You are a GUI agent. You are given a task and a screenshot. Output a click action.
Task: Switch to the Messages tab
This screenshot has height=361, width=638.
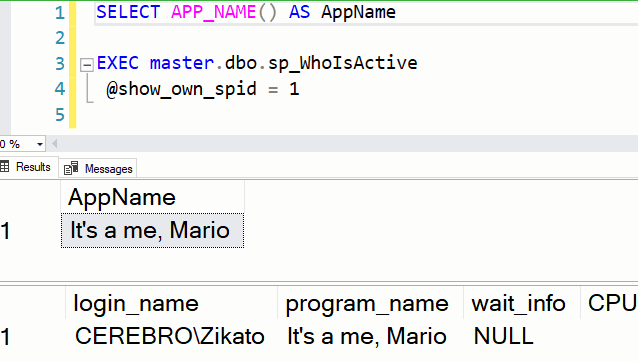point(98,168)
